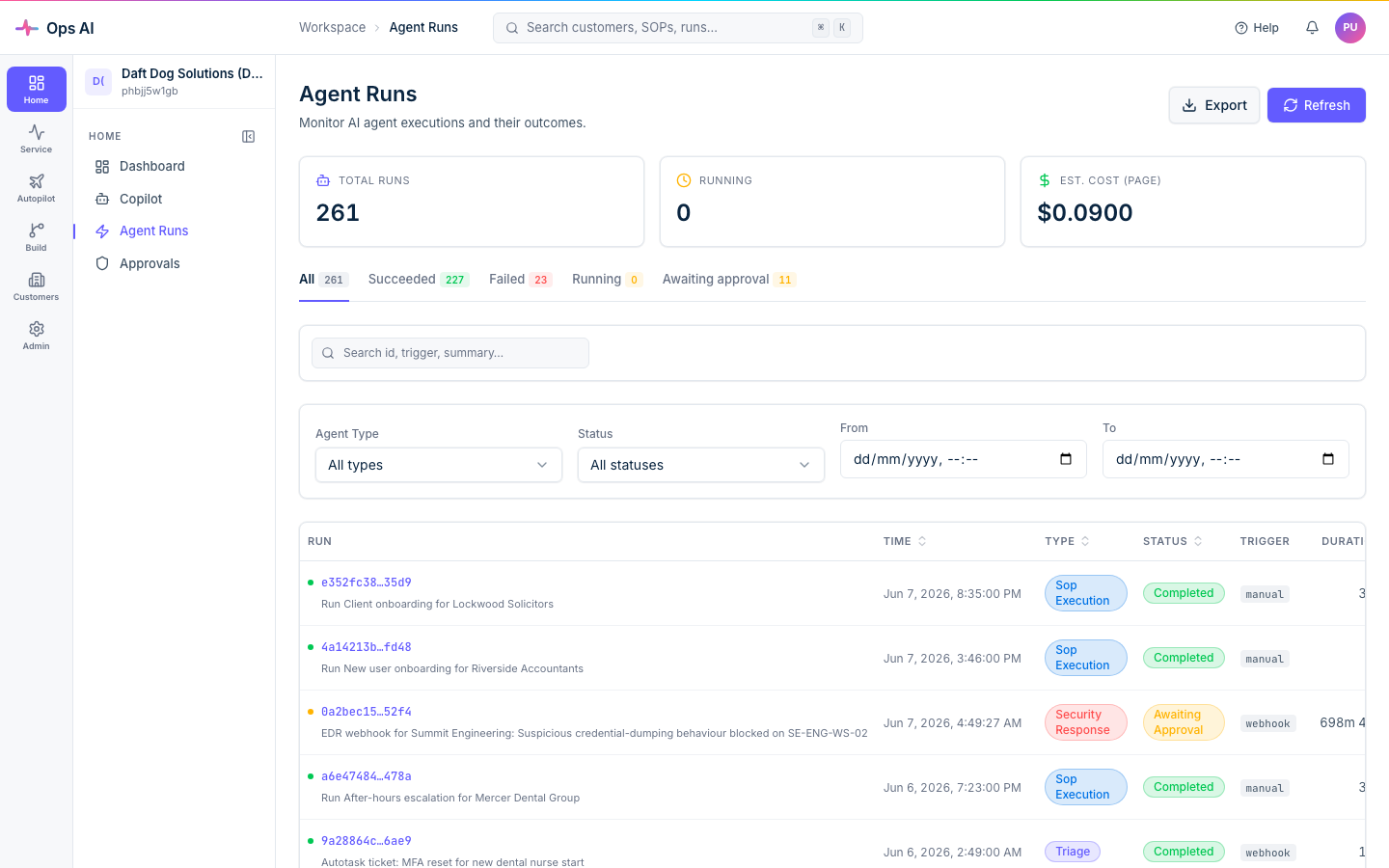Focus the Search id, trigger, summary field
Viewport: 1389px width, 868px height.
coord(450,353)
